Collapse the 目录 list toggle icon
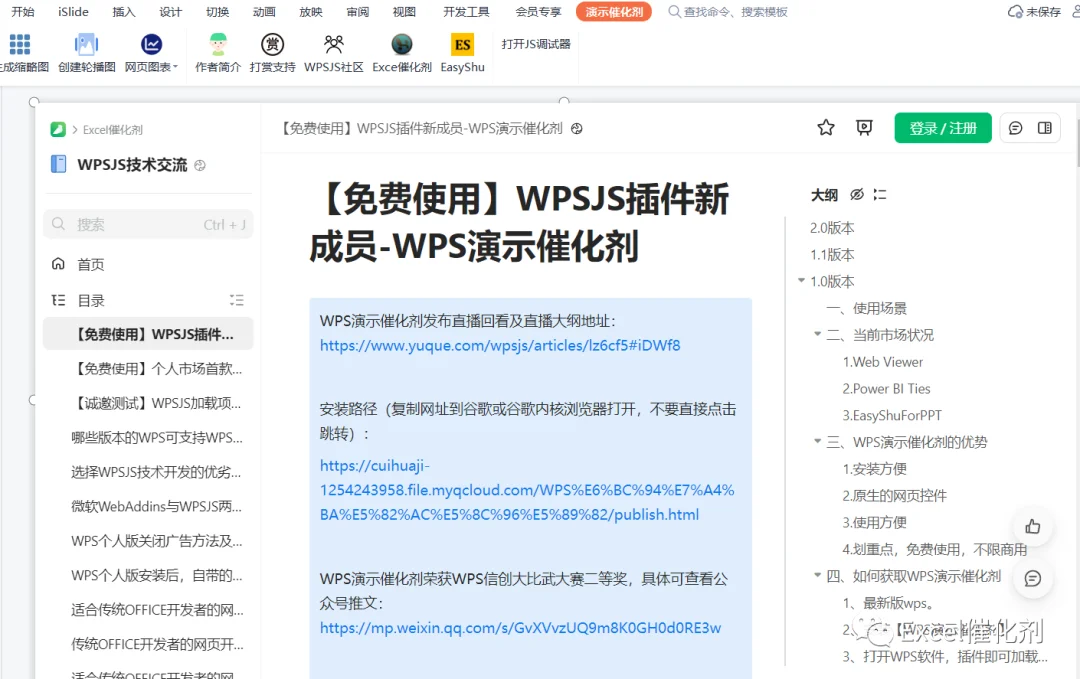 tap(237, 300)
